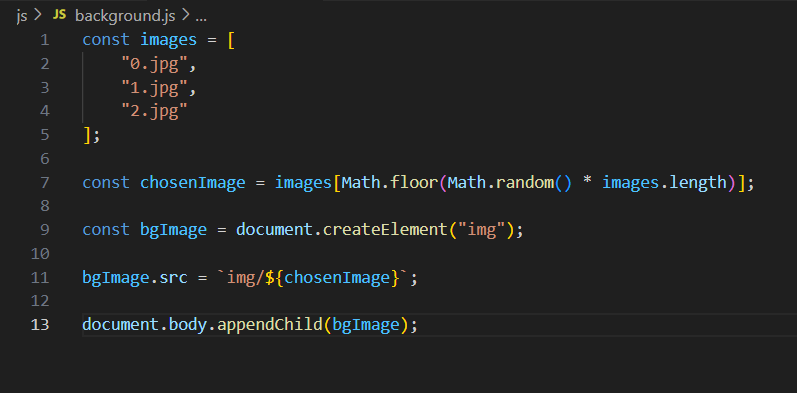Click the chosenImage variable declaration
Image resolution: width=797 pixels, height=393 pixels.
(193, 182)
